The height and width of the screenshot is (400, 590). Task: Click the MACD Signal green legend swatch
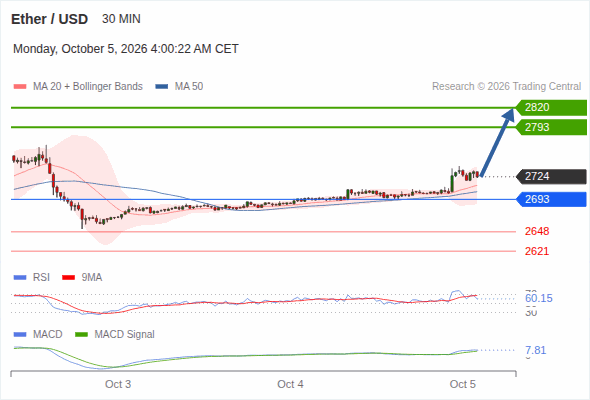coord(81,335)
